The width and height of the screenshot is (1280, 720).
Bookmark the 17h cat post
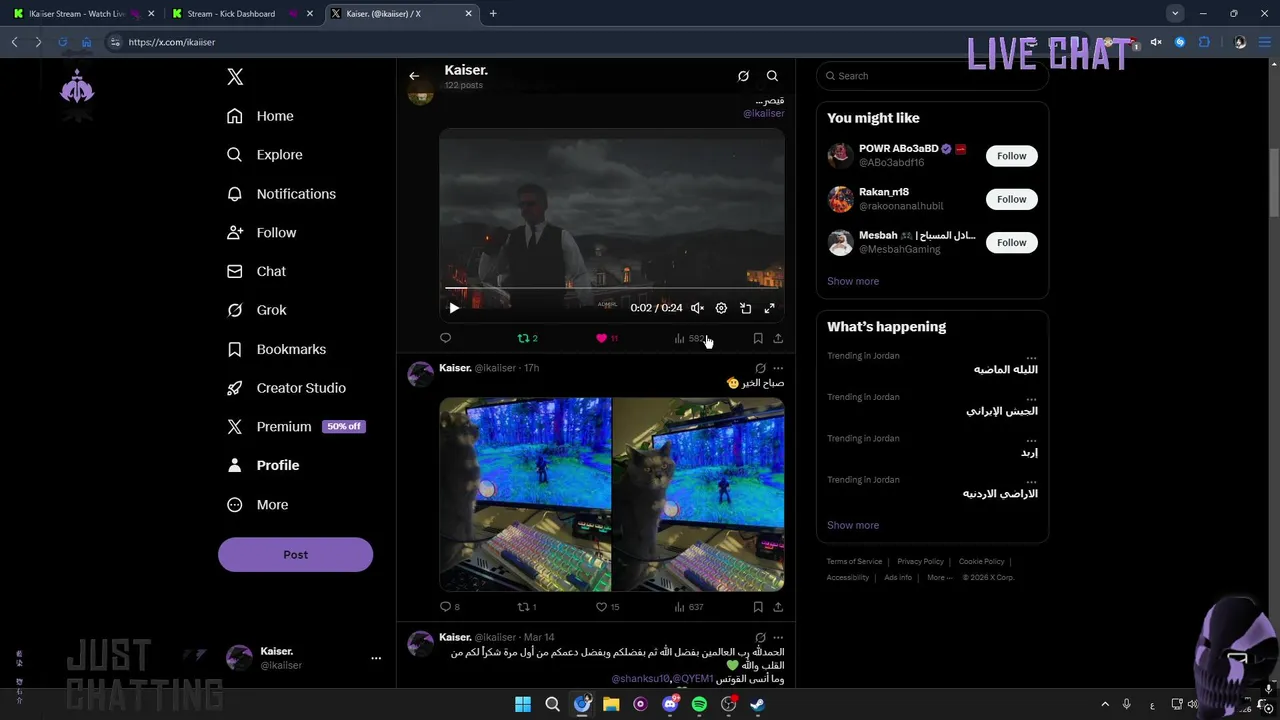tap(758, 607)
